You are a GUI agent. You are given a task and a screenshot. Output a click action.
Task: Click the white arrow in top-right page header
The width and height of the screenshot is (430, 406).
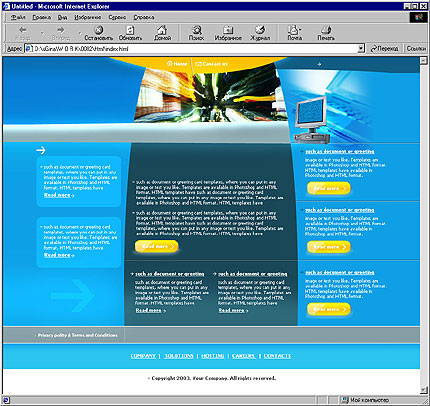(319, 64)
